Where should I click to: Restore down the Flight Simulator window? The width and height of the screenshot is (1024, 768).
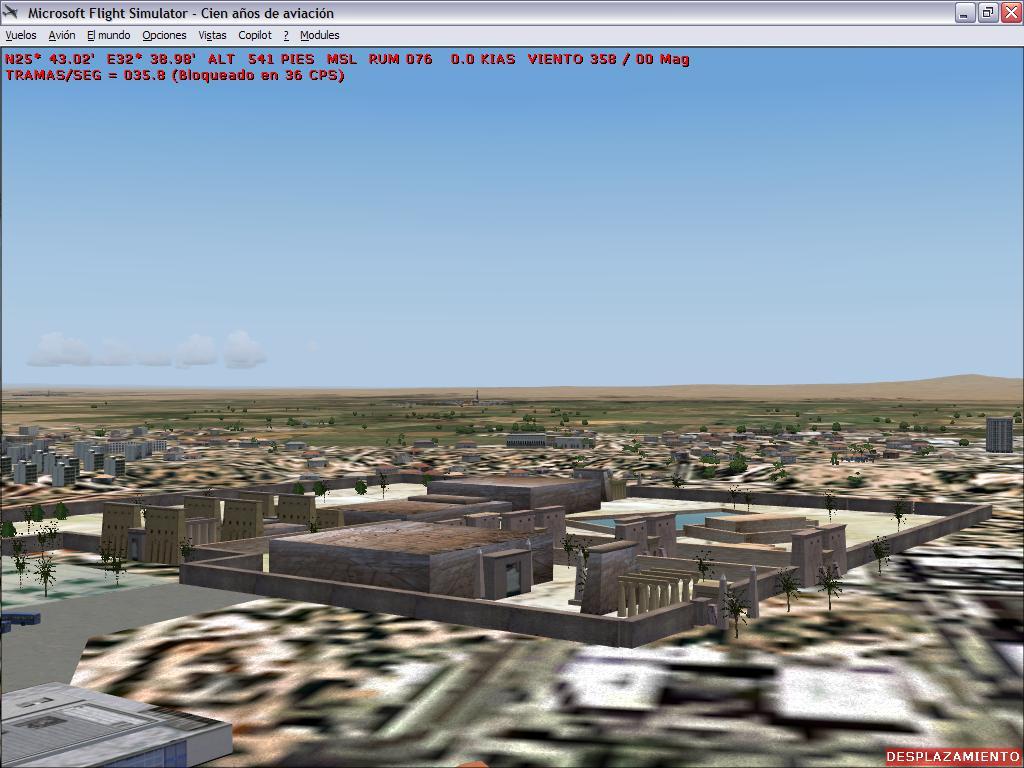(987, 12)
